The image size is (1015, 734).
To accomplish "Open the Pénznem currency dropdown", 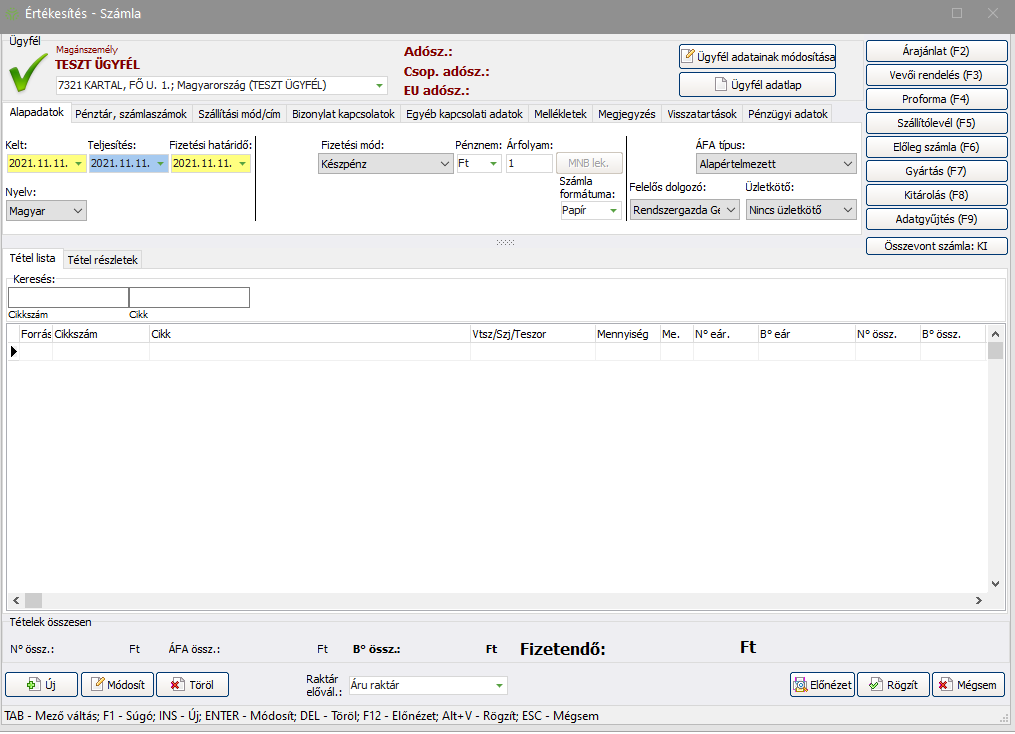I will (x=493, y=164).
